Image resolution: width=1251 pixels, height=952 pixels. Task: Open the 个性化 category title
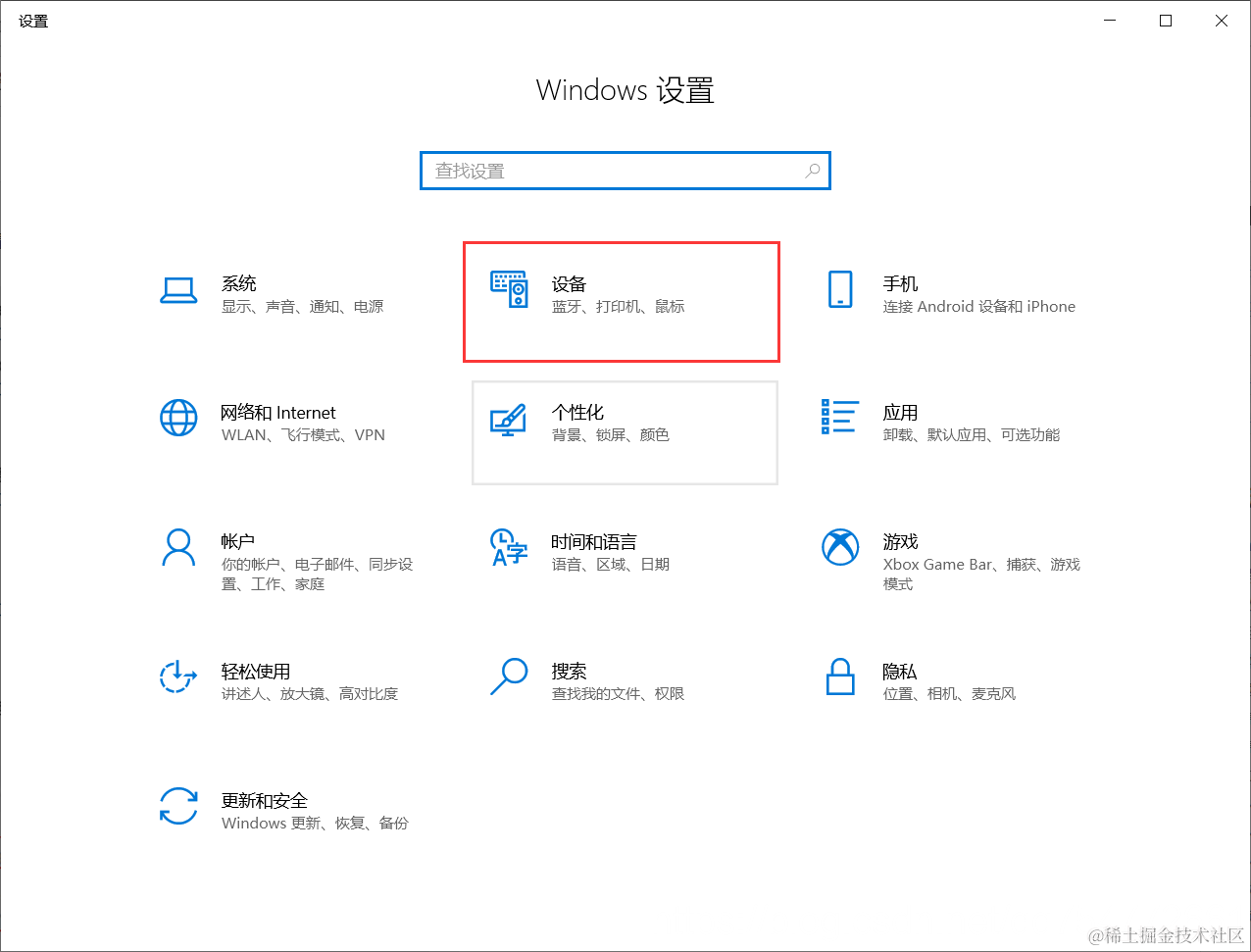(577, 413)
